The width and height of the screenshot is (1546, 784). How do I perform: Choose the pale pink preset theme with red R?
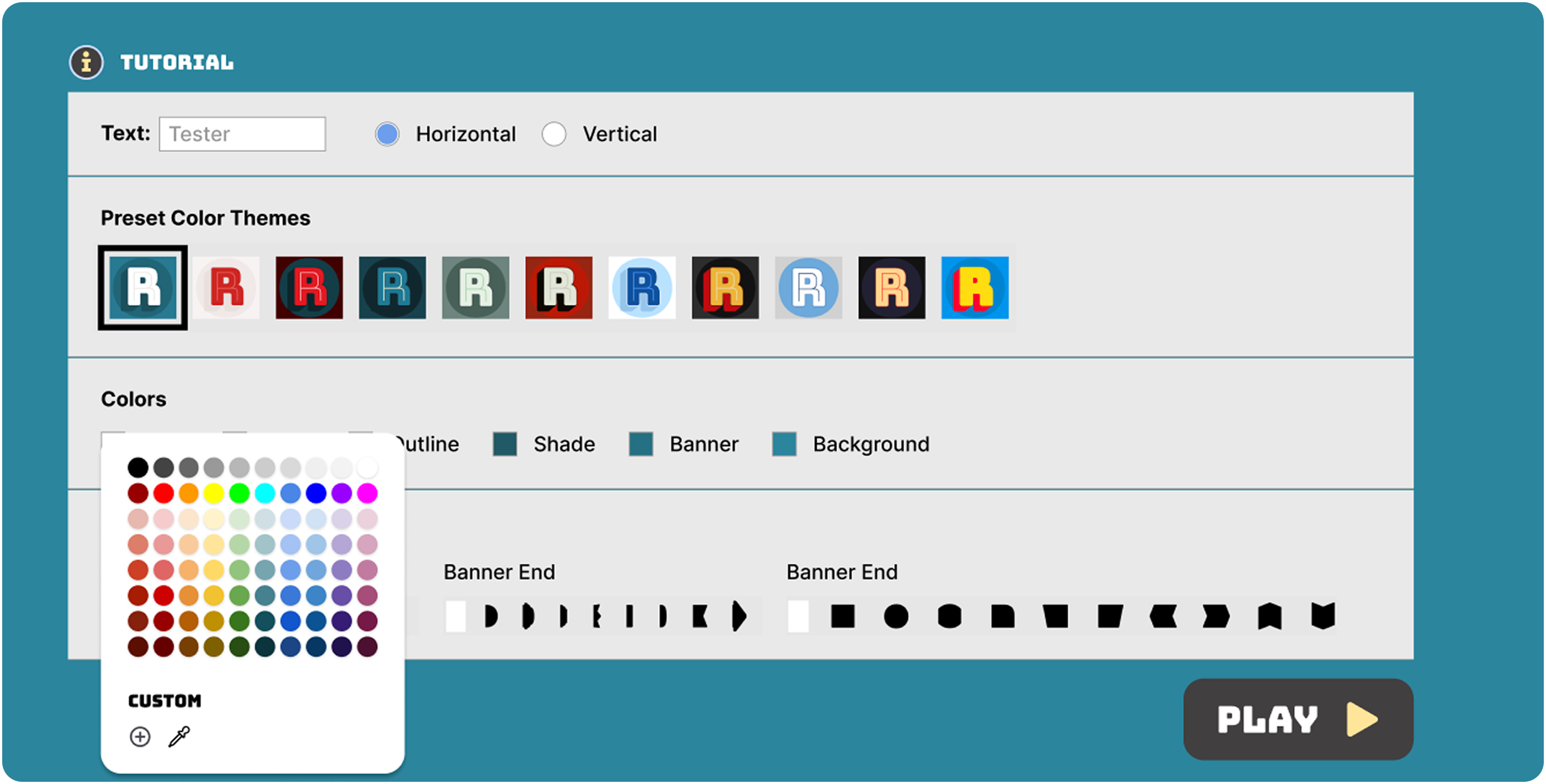226,288
